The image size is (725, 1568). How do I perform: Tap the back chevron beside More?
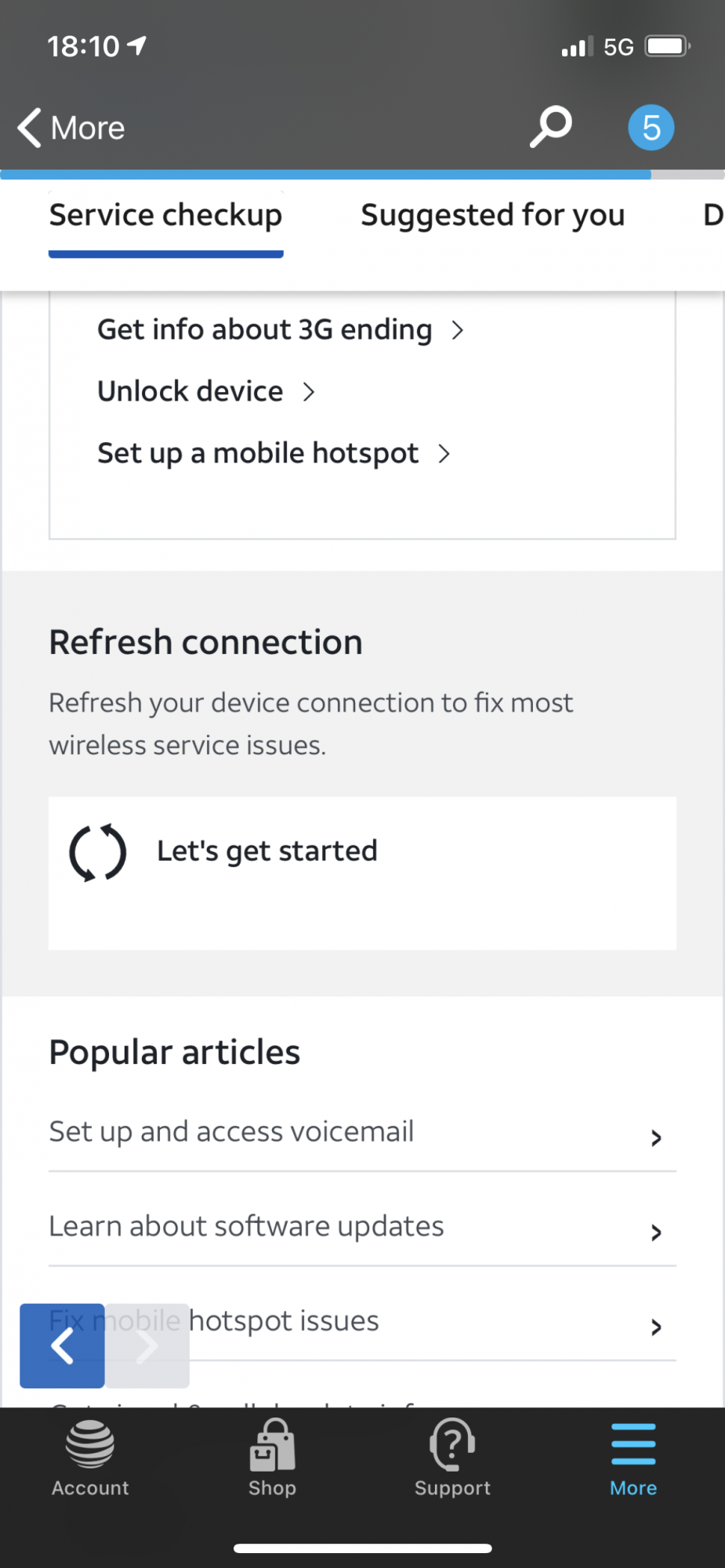point(30,128)
